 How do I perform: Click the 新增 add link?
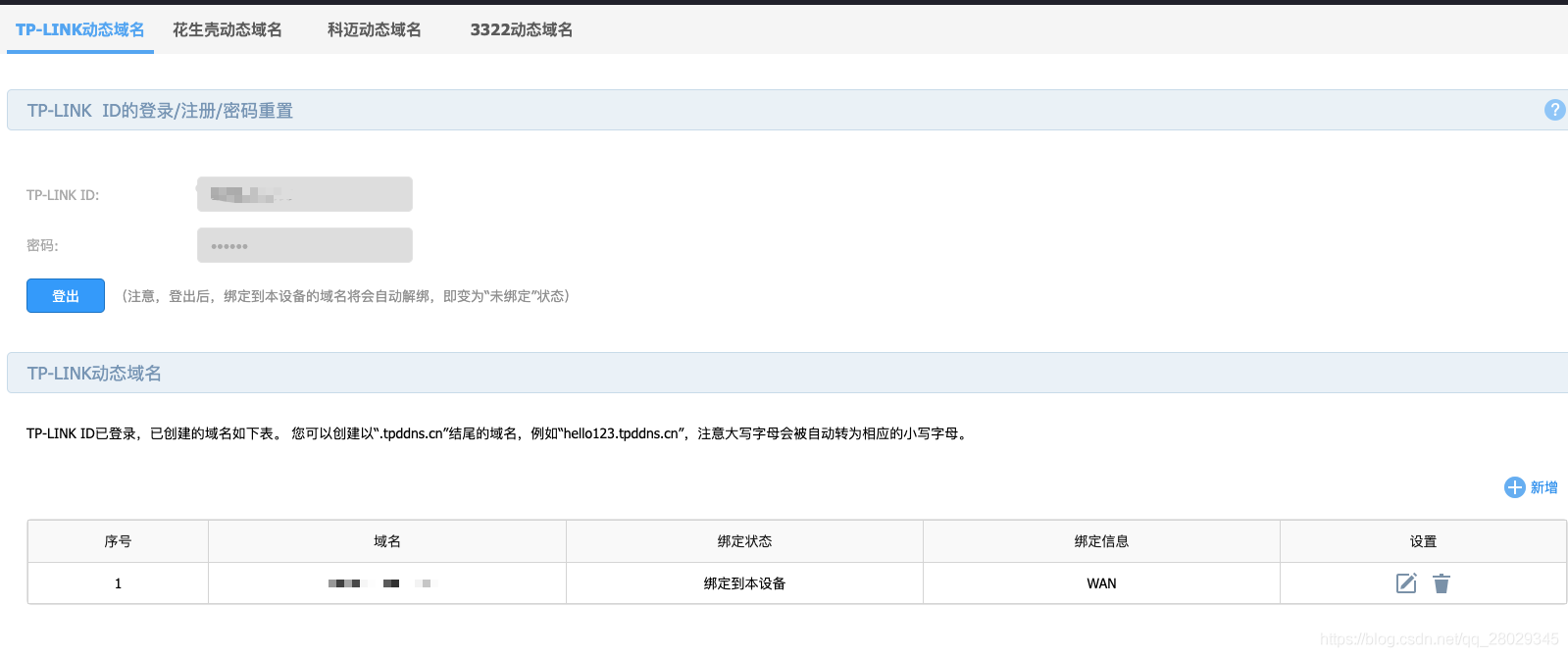tap(1544, 487)
